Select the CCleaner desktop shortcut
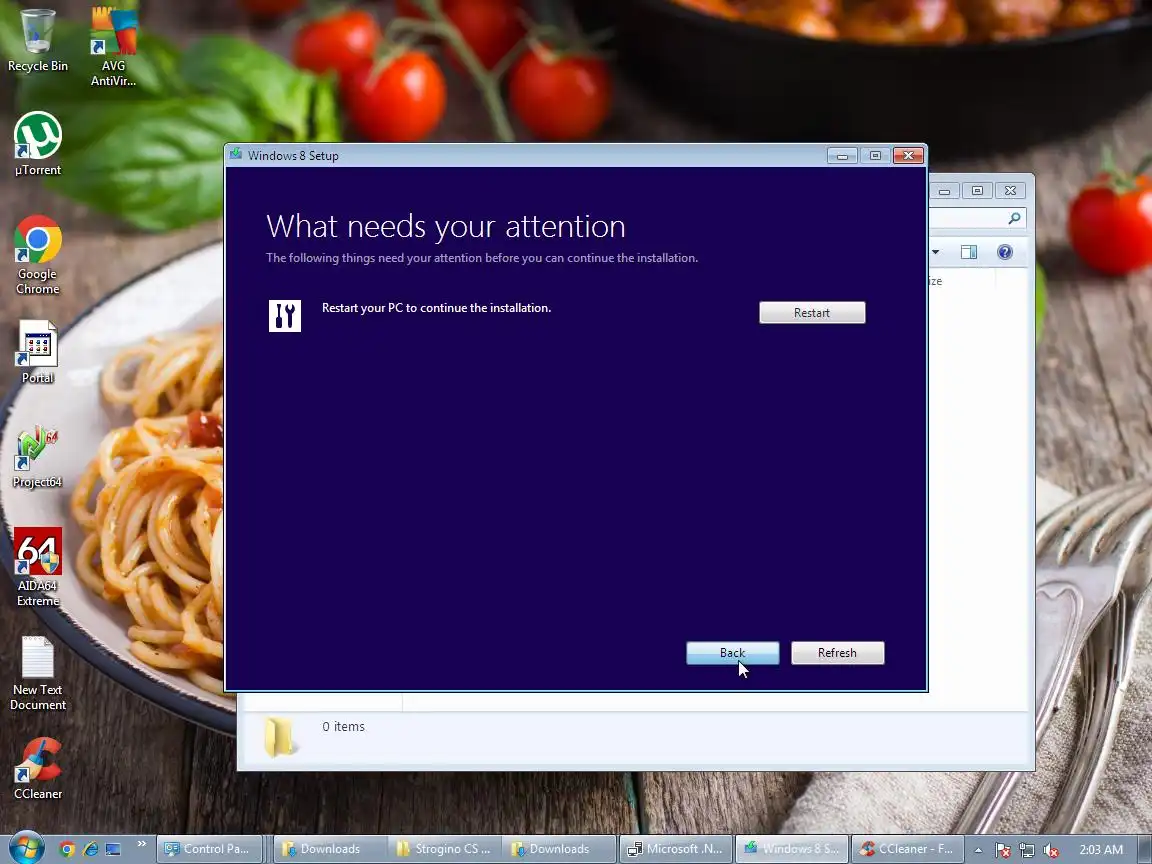Screen dimensions: 1152x864 (37, 768)
